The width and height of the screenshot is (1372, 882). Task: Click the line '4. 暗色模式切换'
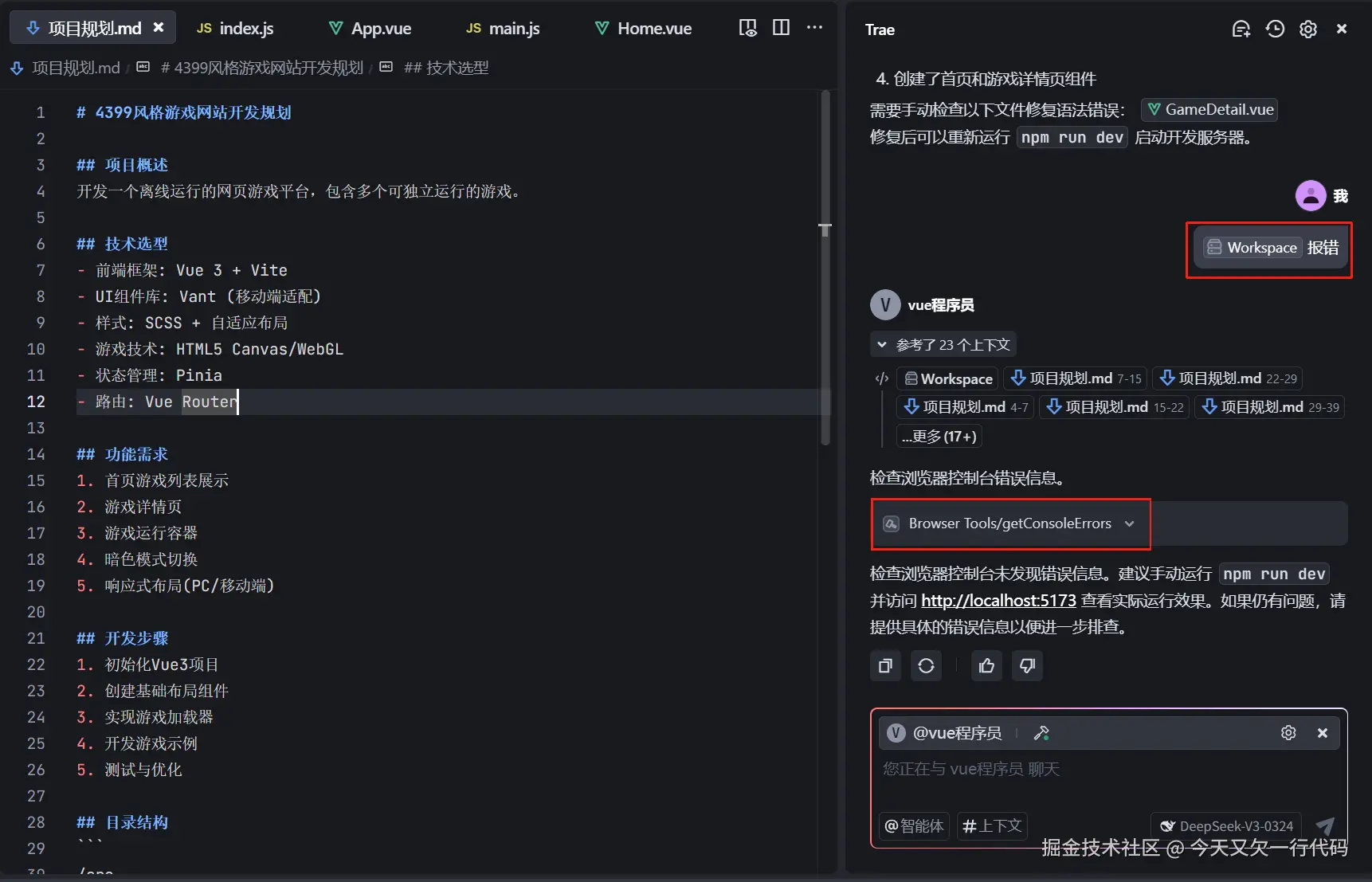[x=137, y=559]
